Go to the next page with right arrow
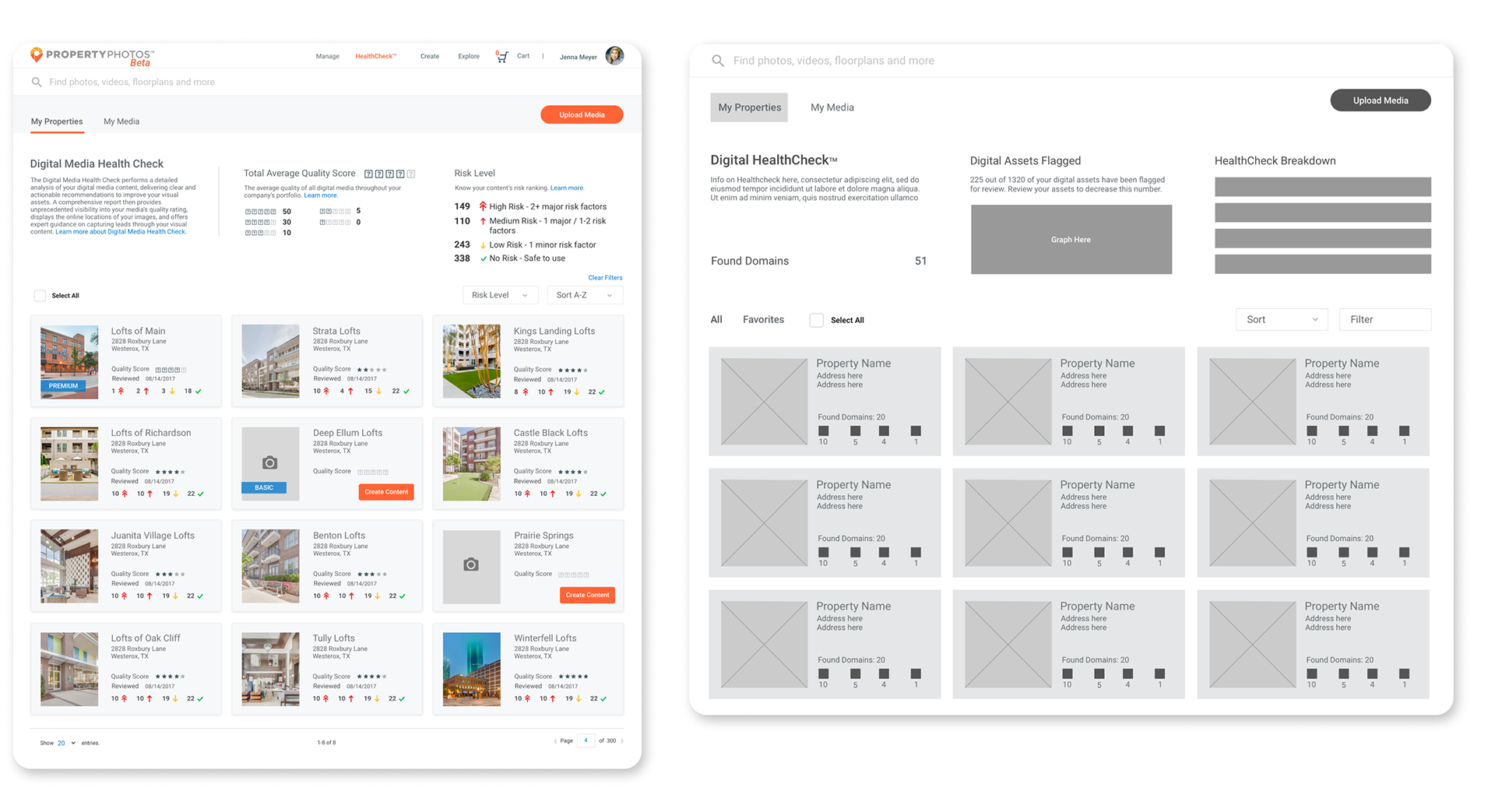 (x=621, y=741)
